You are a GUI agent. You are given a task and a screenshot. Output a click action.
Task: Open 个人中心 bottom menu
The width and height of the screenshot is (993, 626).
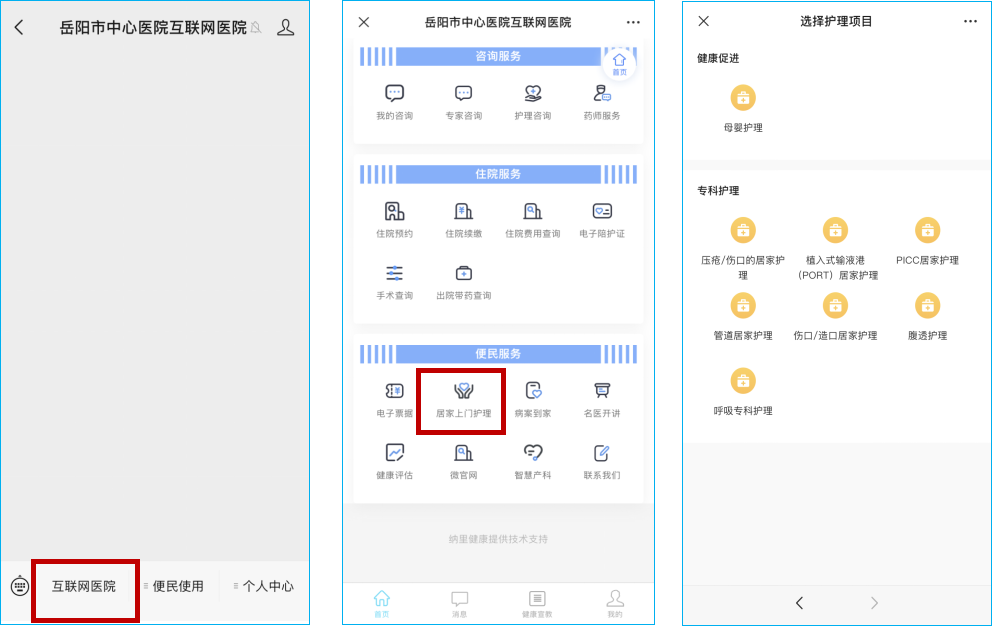point(264,586)
